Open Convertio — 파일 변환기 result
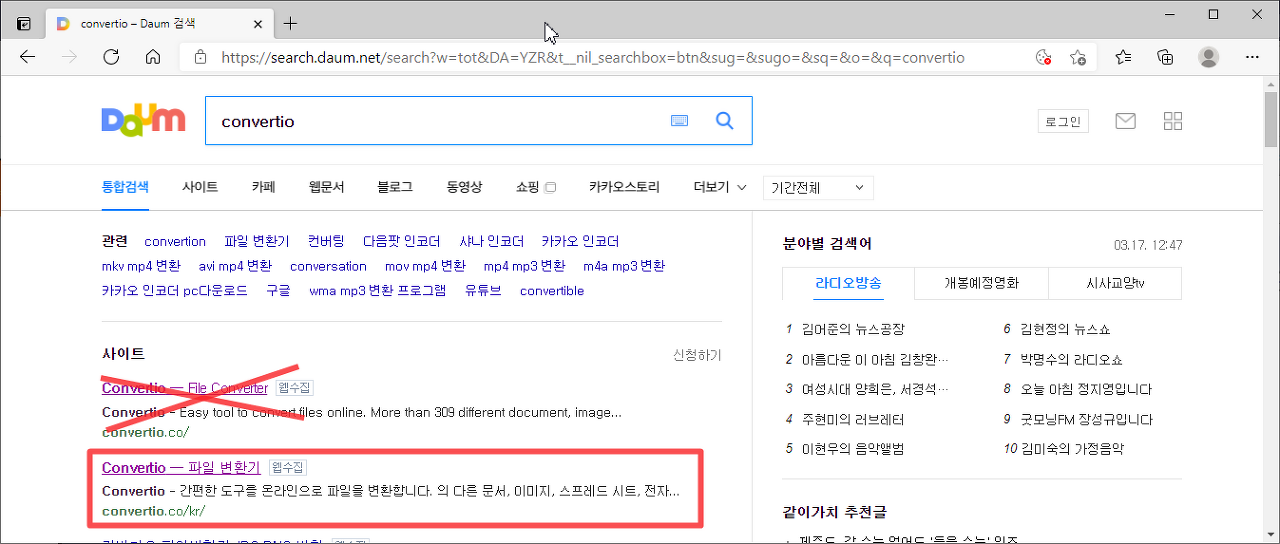This screenshot has height=544, width=1280. [181, 467]
